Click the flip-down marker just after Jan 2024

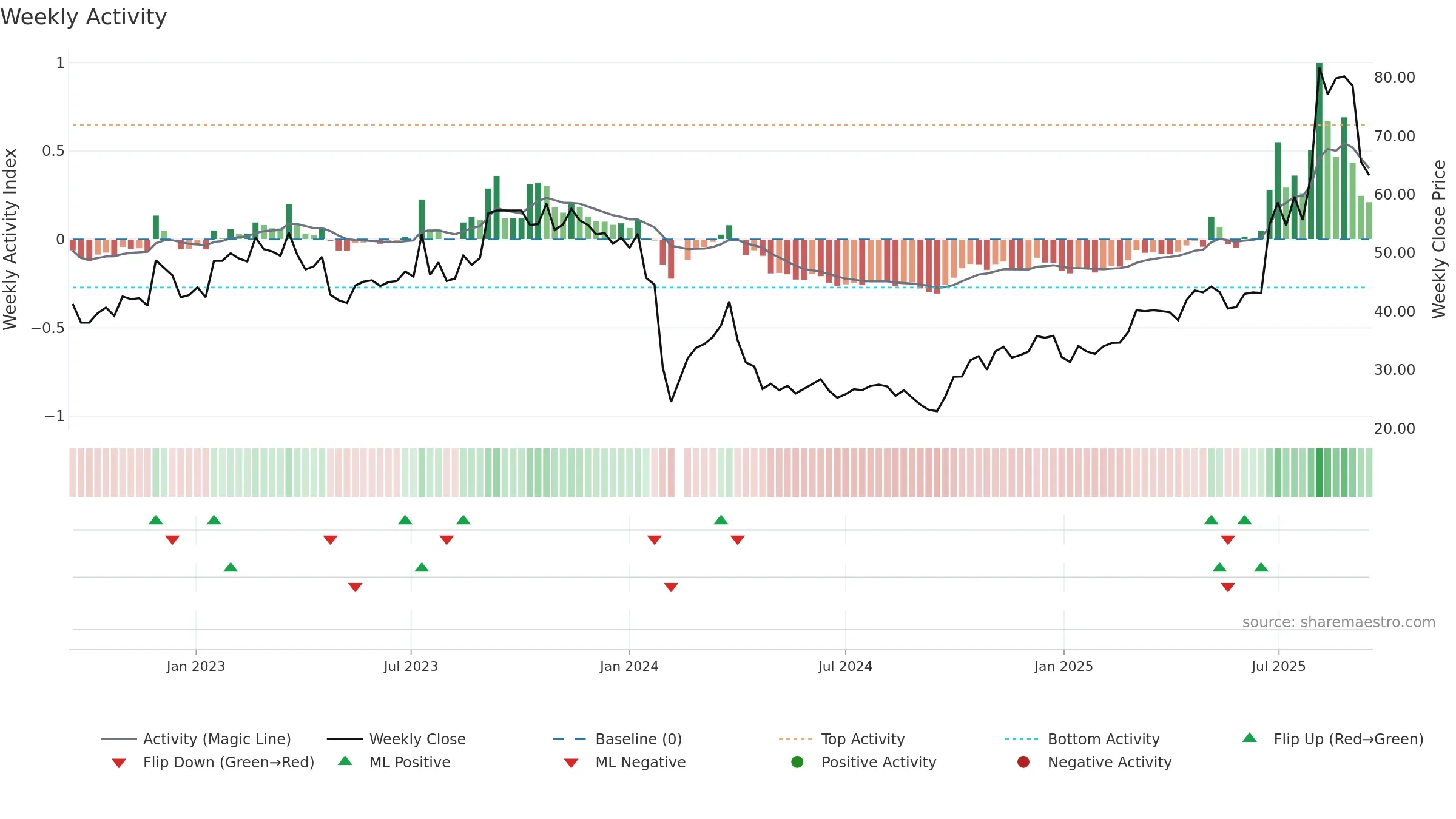click(654, 539)
